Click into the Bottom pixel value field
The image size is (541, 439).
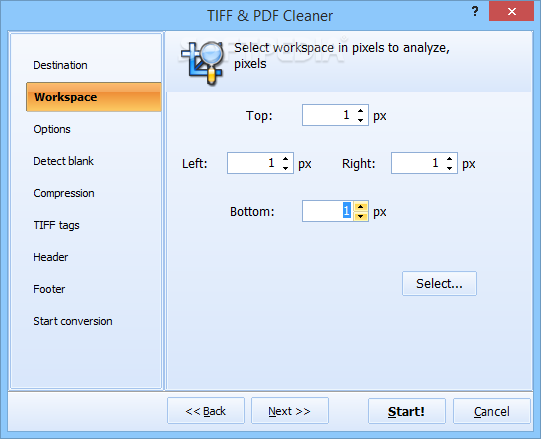click(327, 211)
